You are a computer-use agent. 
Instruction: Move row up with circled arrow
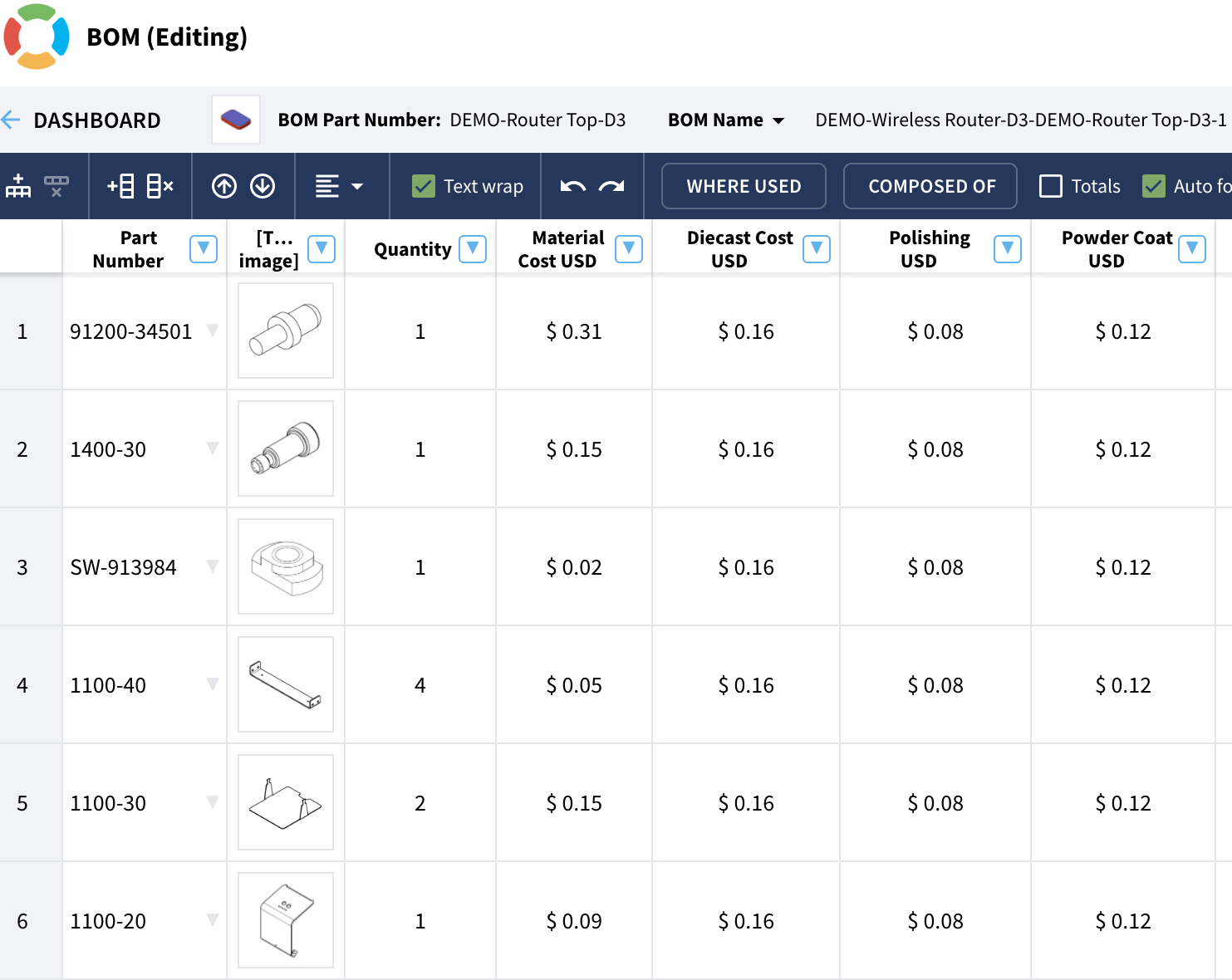point(224,186)
